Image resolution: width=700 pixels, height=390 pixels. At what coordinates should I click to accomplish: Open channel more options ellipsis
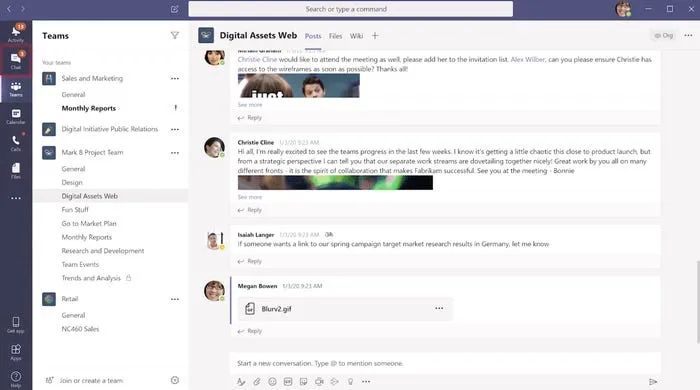(x=688, y=35)
